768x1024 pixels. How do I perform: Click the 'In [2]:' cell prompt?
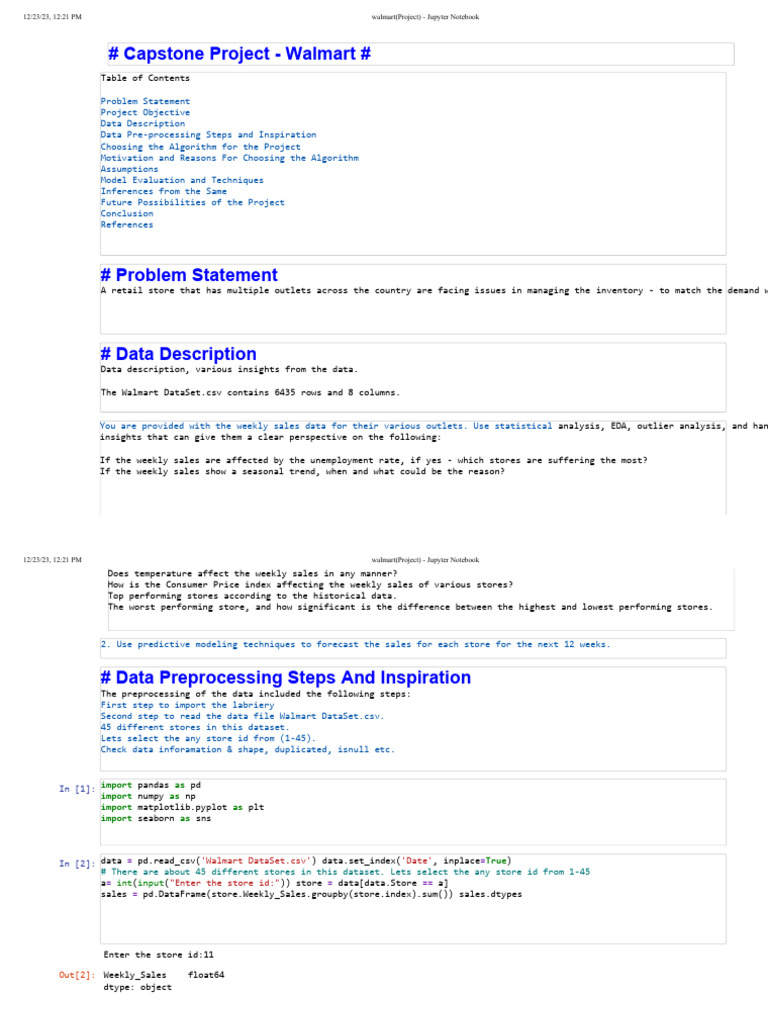[77, 863]
